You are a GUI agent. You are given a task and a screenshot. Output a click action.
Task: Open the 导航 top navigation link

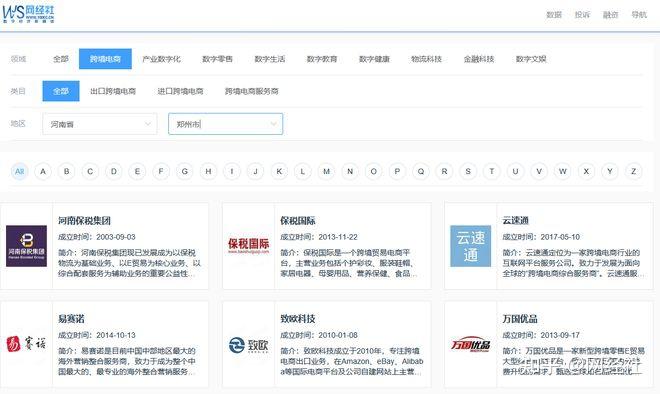point(639,15)
